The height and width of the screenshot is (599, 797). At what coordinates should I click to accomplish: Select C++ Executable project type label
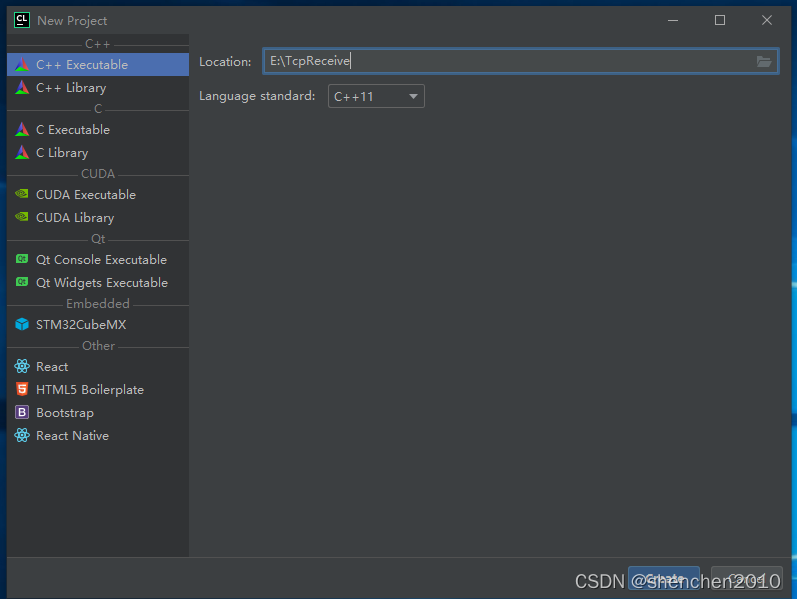tap(82, 65)
